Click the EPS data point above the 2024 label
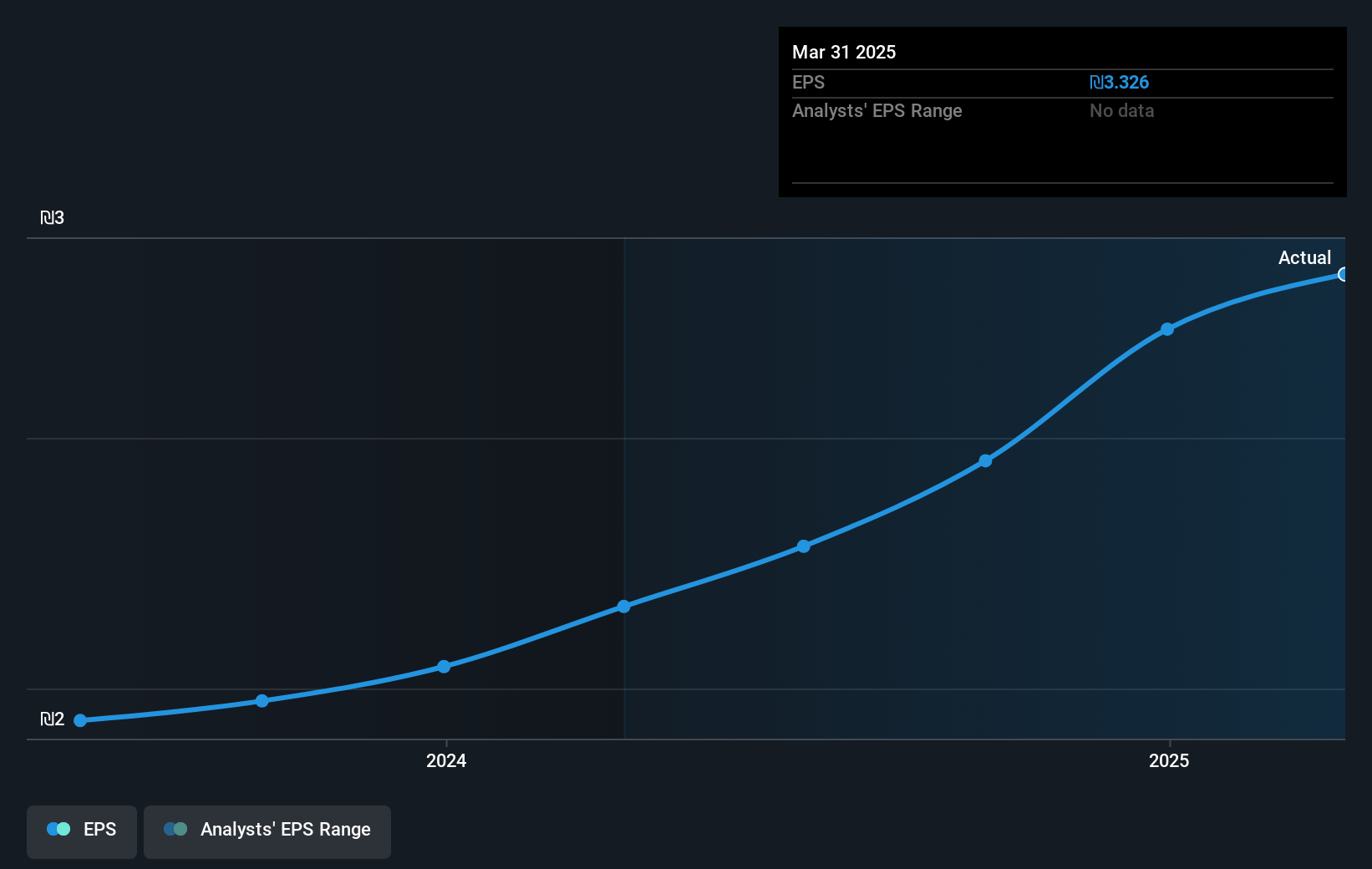The image size is (1372, 869). pyautogui.click(x=444, y=666)
